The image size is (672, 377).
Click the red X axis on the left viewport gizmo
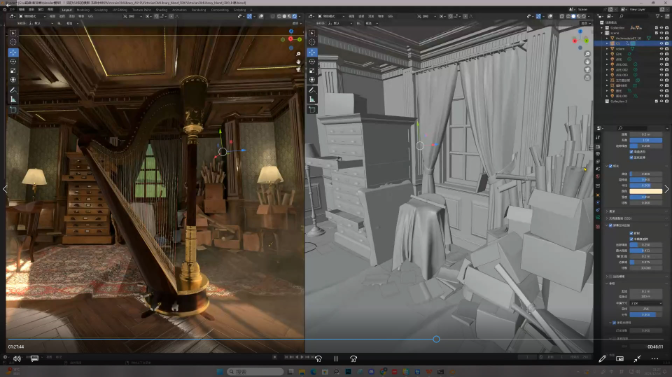coord(291,39)
